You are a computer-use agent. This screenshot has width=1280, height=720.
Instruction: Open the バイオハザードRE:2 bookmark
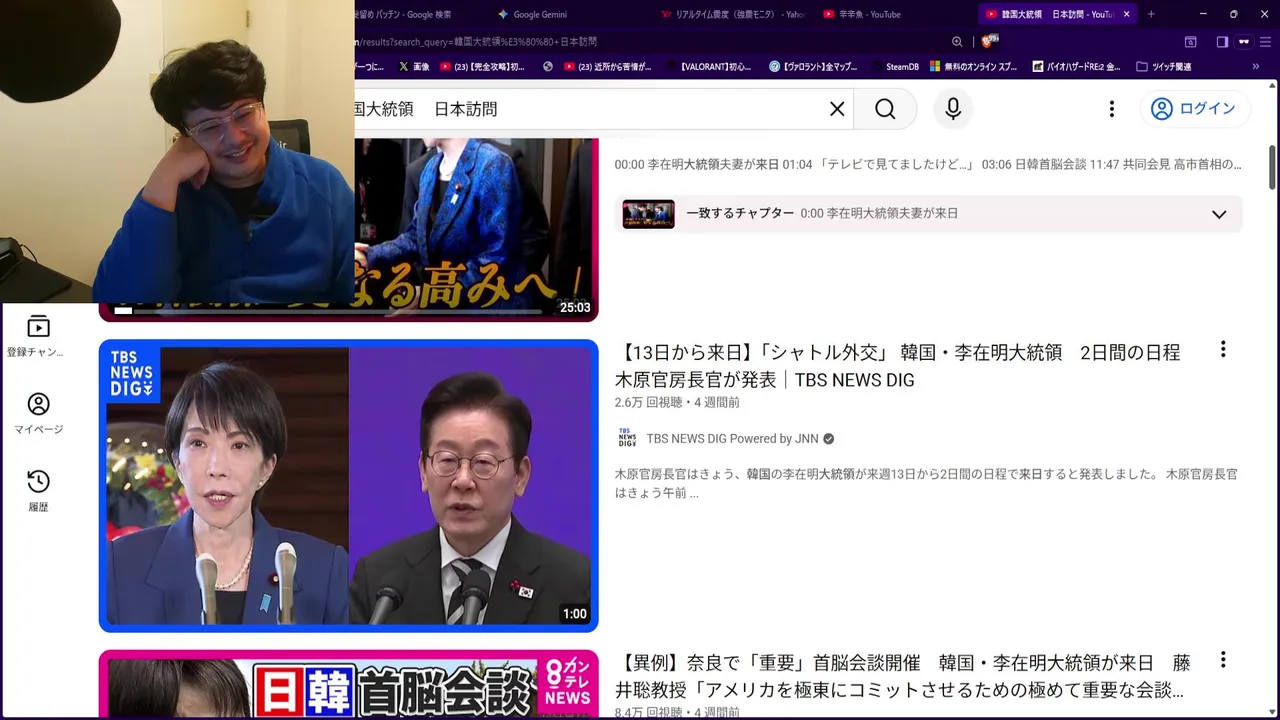[x=1075, y=67]
